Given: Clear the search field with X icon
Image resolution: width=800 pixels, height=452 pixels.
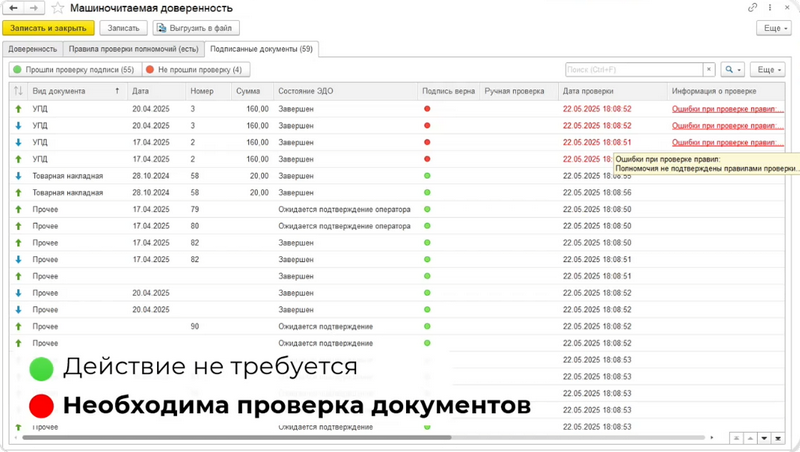Looking at the screenshot, I should [x=709, y=70].
